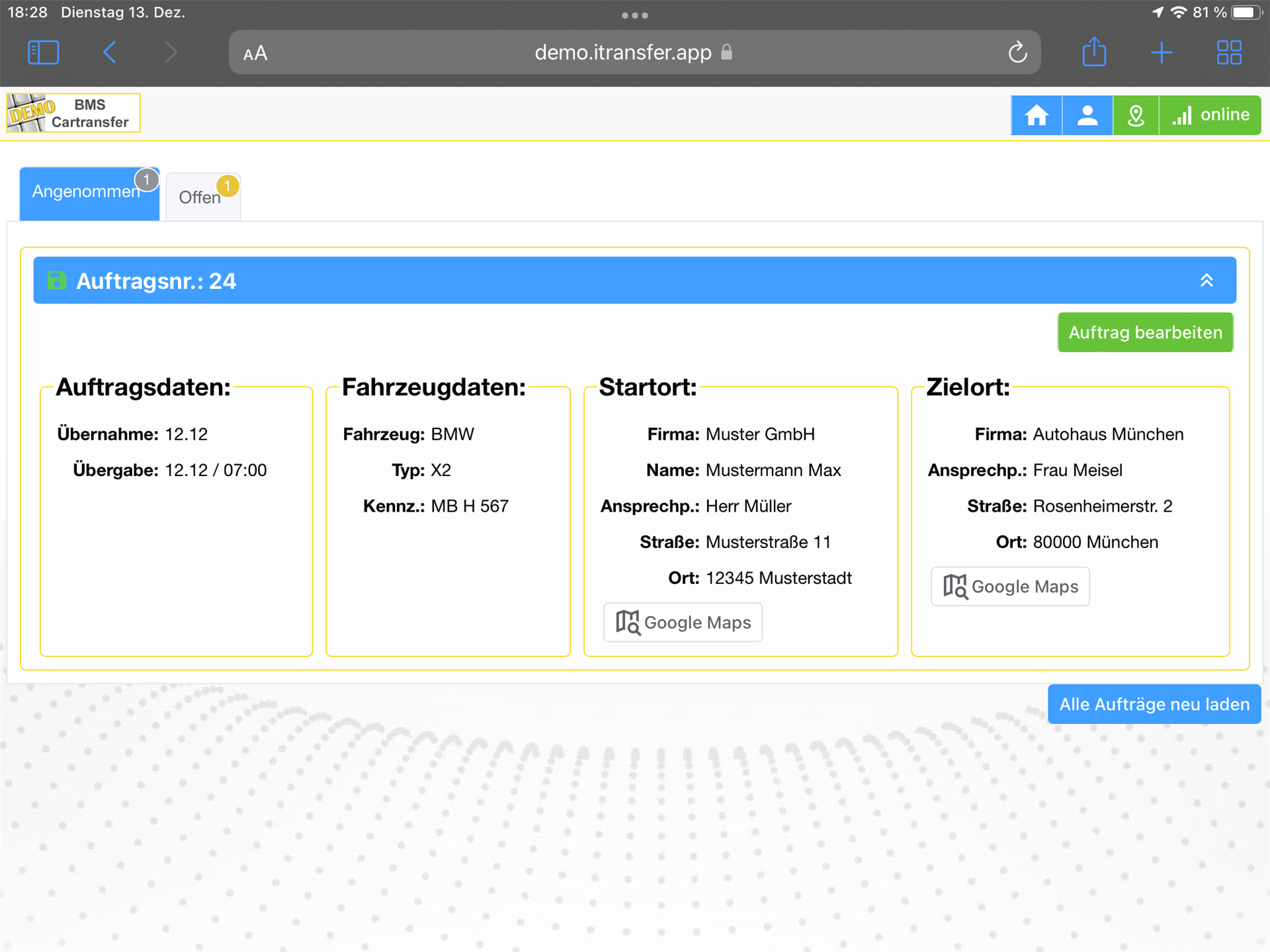Open the AA reader view menu
This screenshot has height=952, width=1270.
[255, 53]
